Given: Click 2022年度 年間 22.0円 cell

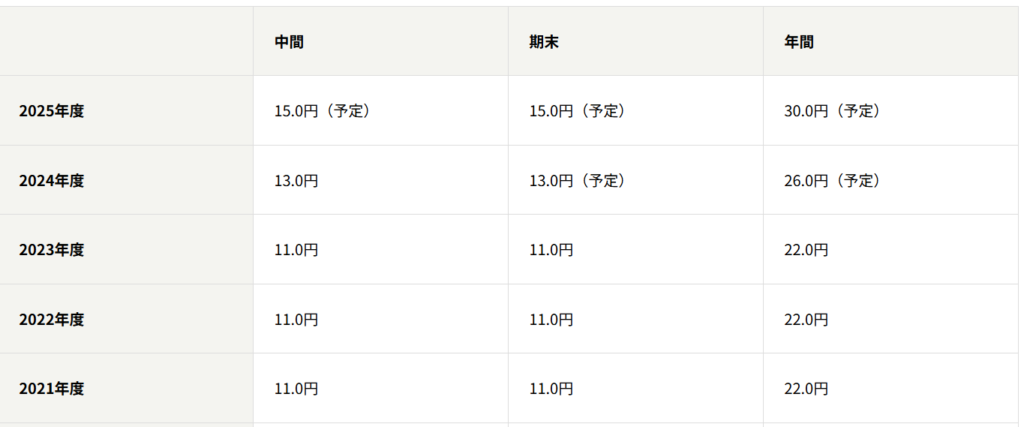Looking at the screenshot, I should pyautogui.click(x=807, y=320).
